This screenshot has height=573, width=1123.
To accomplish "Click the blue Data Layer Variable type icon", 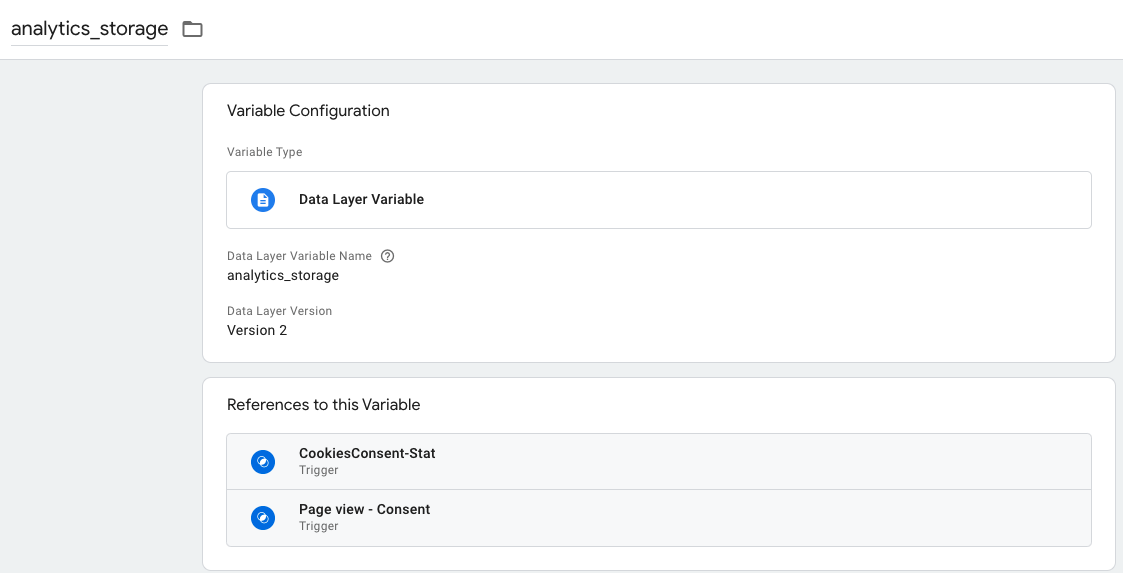I will (x=263, y=200).
